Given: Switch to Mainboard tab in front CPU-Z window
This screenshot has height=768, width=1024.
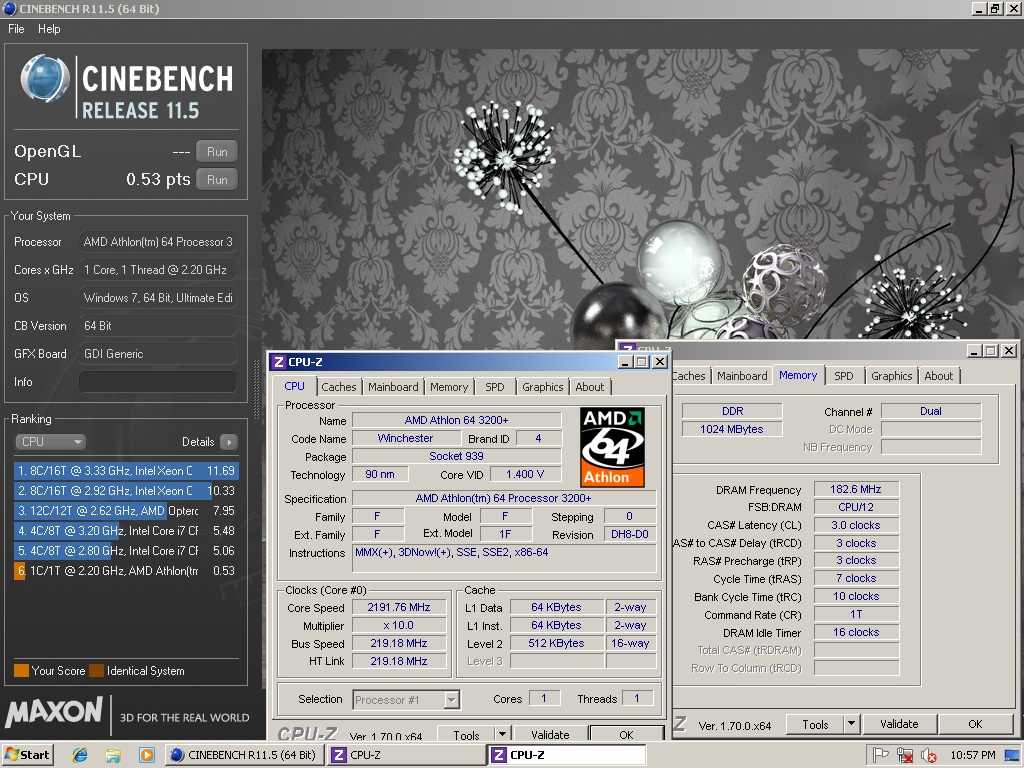Looking at the screenshot, I should pos(393,387).
